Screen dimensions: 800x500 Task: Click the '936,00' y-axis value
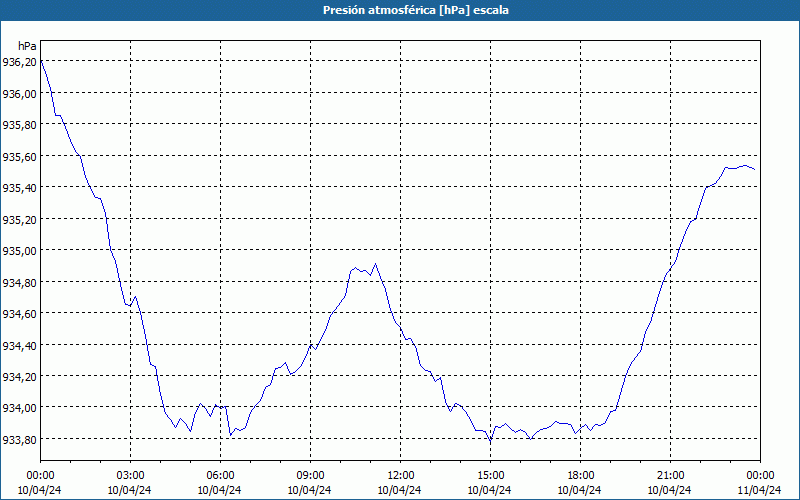tap(20, 93)
